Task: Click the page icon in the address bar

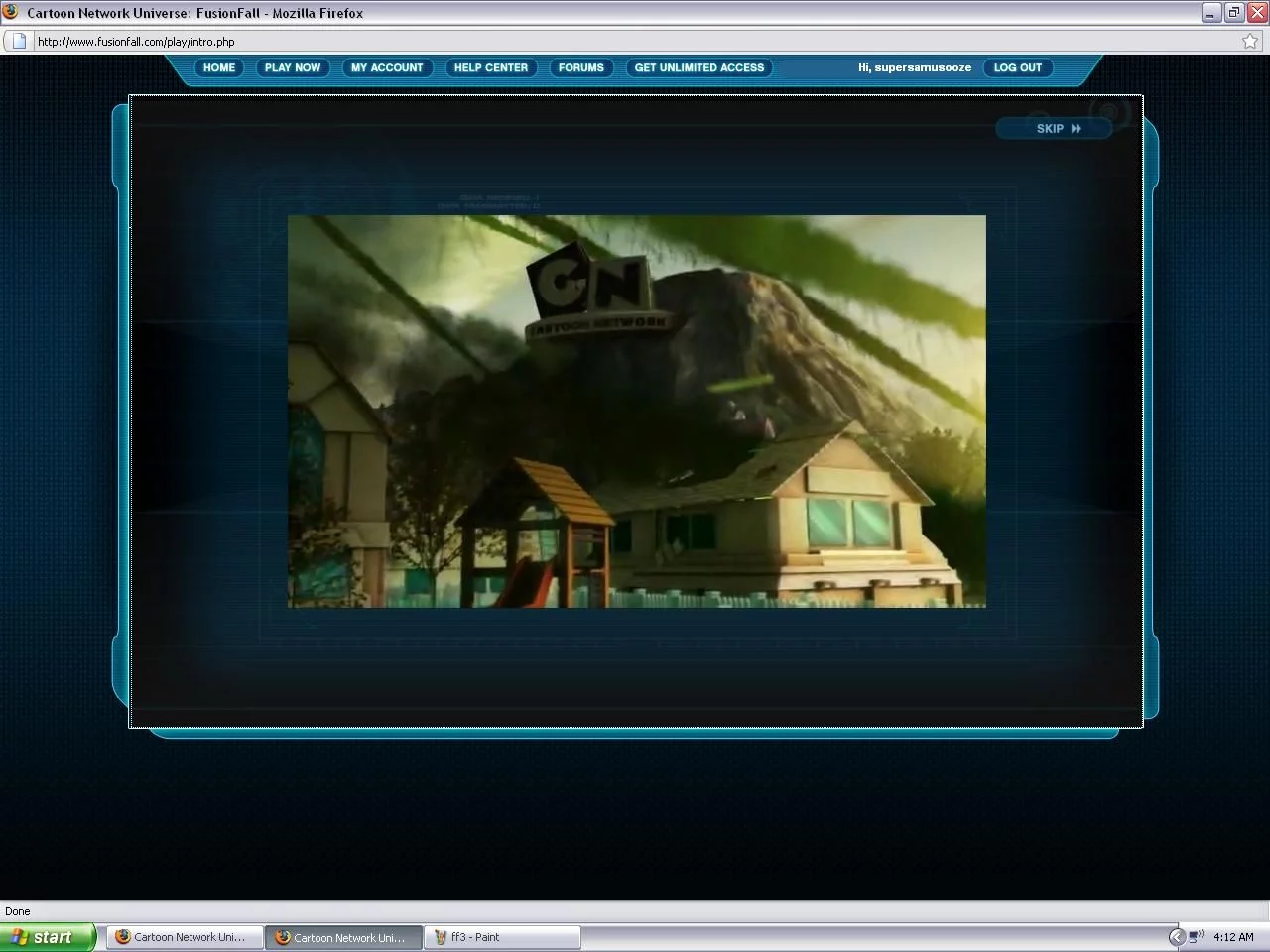Action: [19, 42]
